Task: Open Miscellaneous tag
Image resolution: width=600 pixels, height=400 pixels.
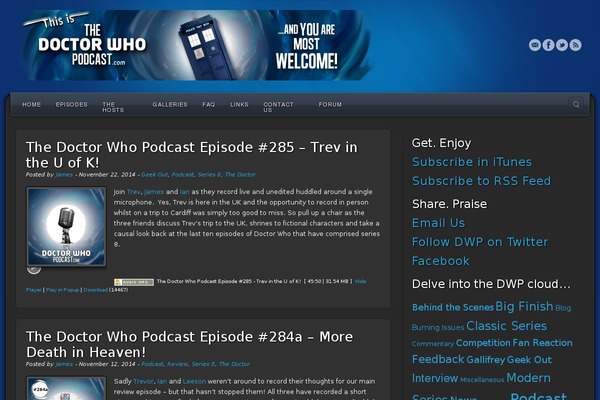Action: click(482, 380)
